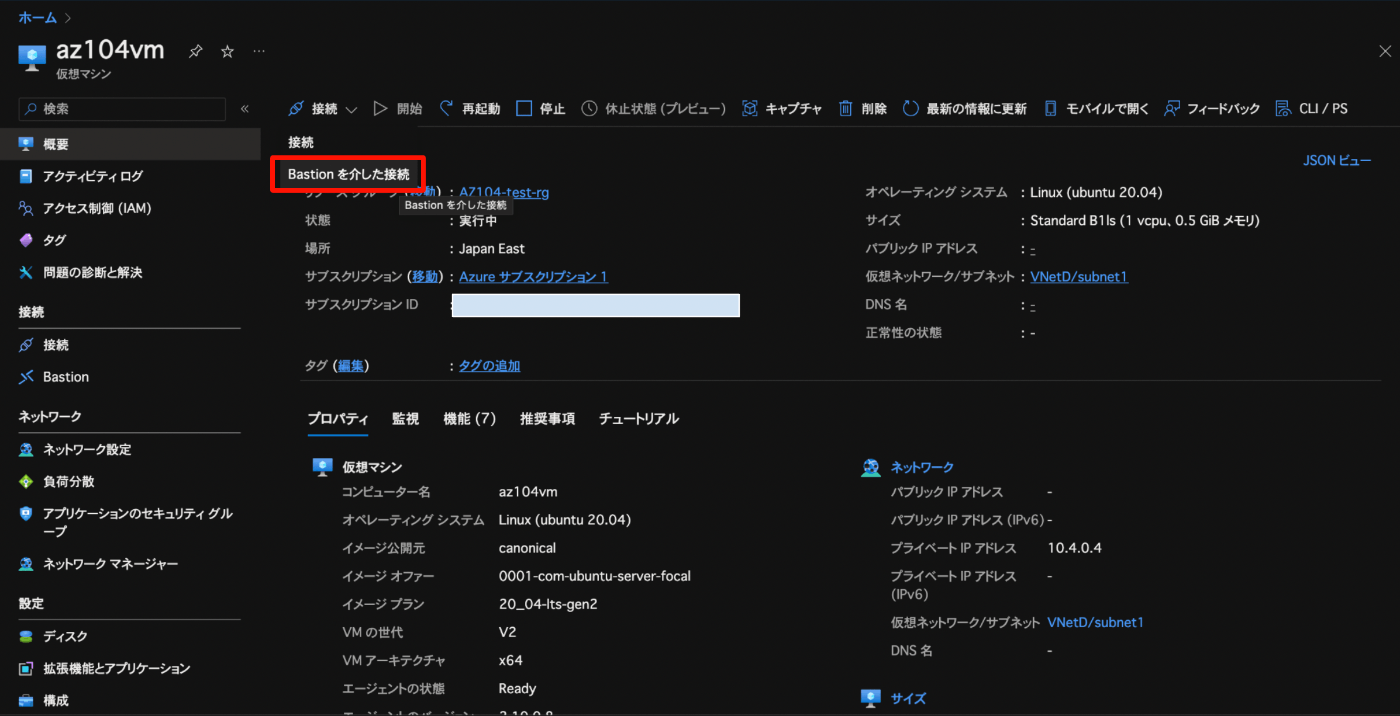Open VNetD/subnet1 link under ネットワーク properties
The image size is (1400, 716).
(x=1095, y=622)
